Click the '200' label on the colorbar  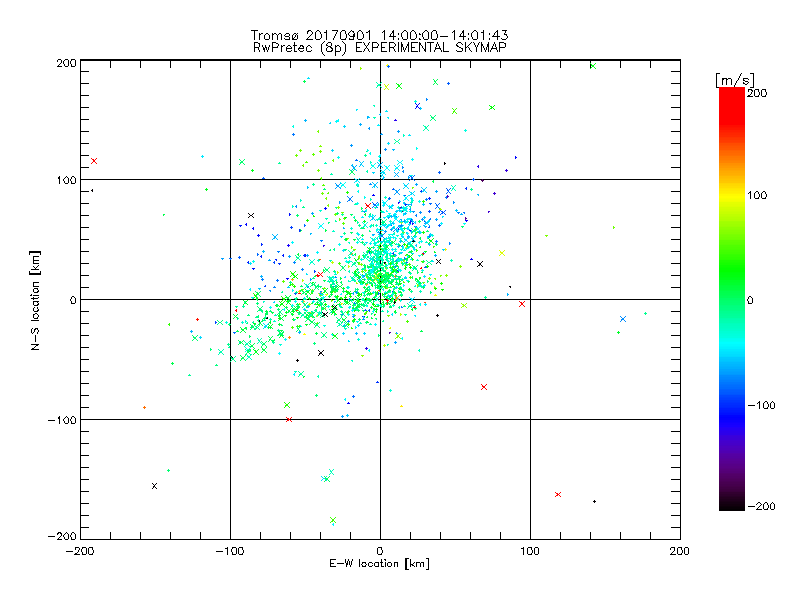tap(757, 93)
